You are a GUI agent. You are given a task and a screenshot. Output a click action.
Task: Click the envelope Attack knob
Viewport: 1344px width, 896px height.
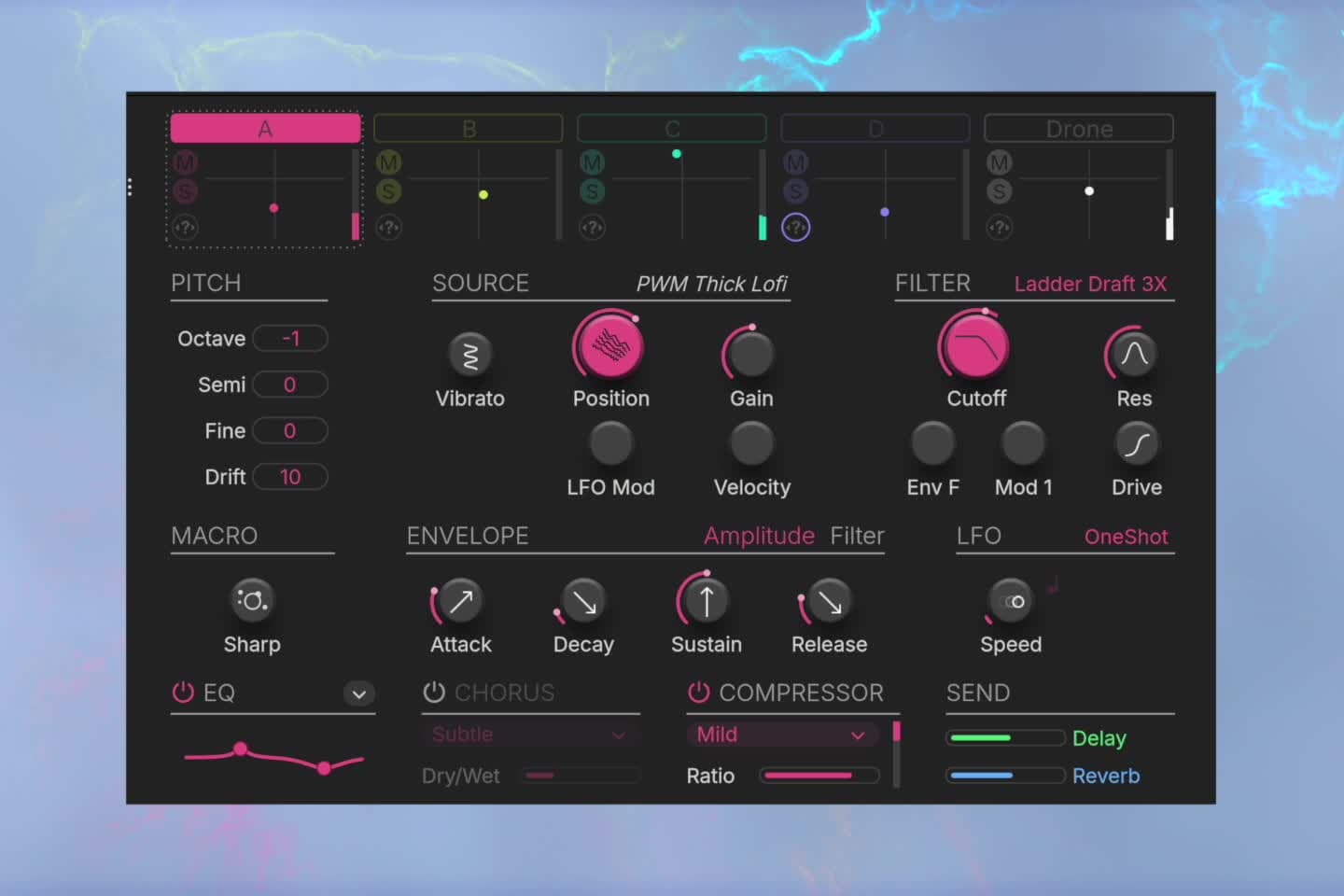tap(460, 602)
